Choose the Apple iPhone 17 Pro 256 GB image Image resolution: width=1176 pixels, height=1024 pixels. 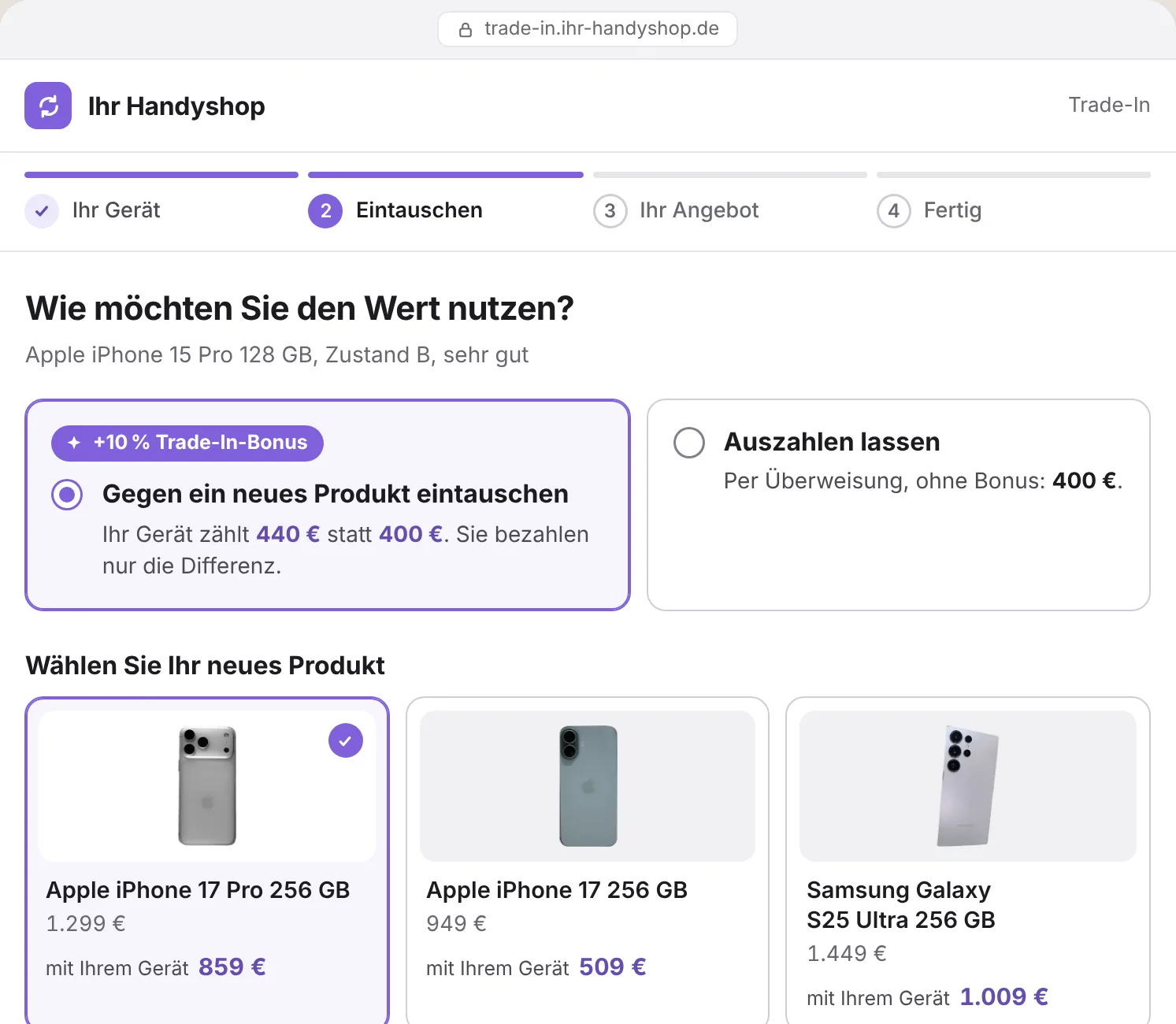tap(207, 786)
